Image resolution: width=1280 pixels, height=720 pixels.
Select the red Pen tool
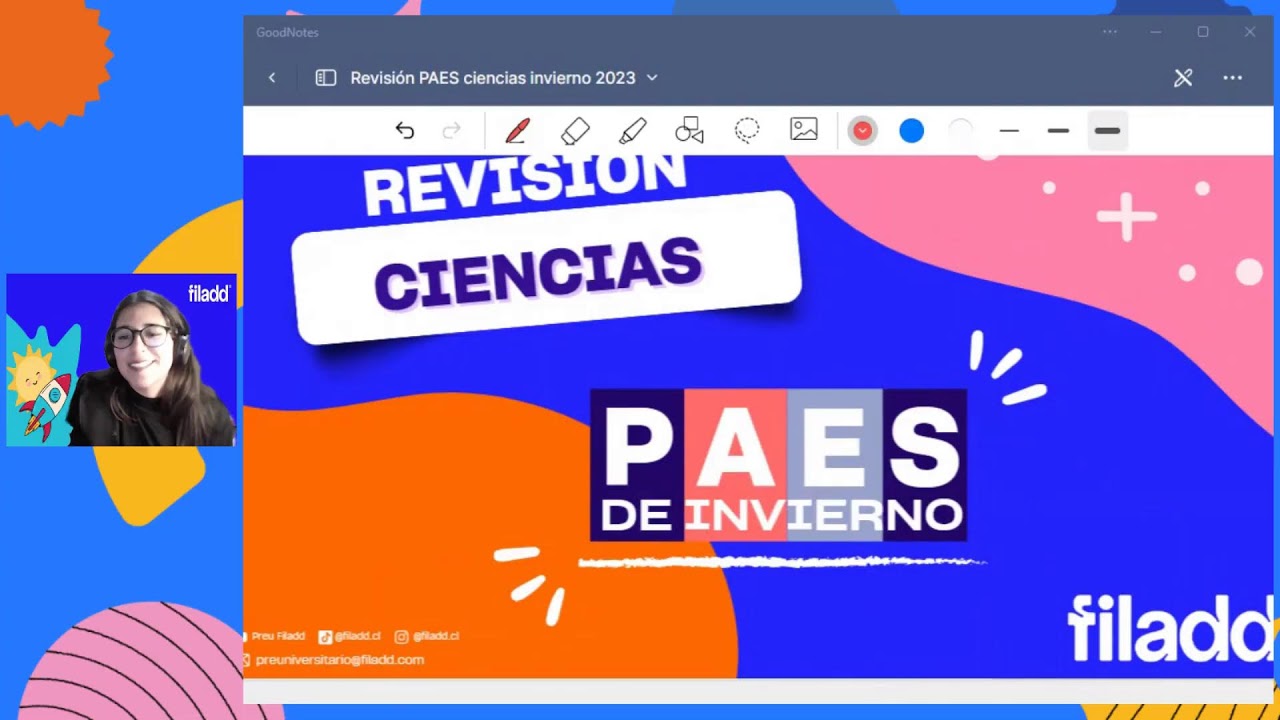click(518, 131)
